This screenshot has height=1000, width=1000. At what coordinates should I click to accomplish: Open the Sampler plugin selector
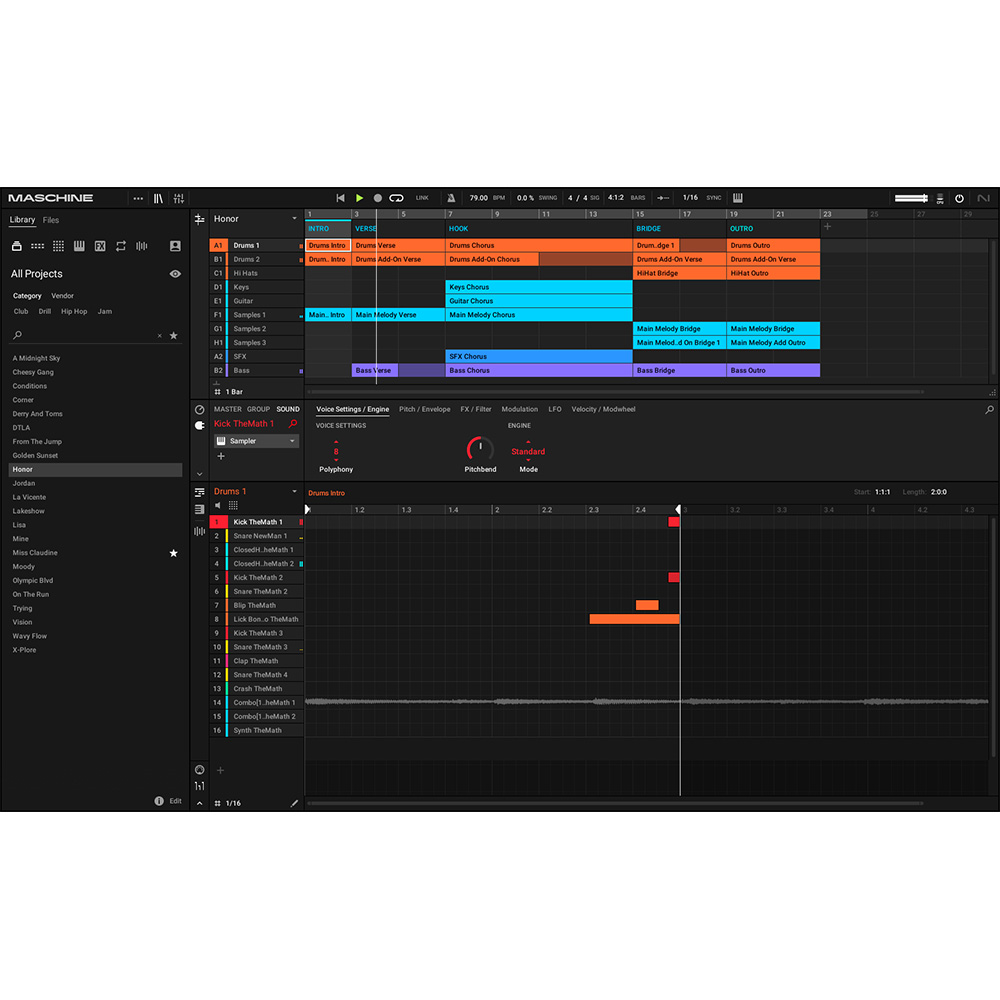(255, 440)
